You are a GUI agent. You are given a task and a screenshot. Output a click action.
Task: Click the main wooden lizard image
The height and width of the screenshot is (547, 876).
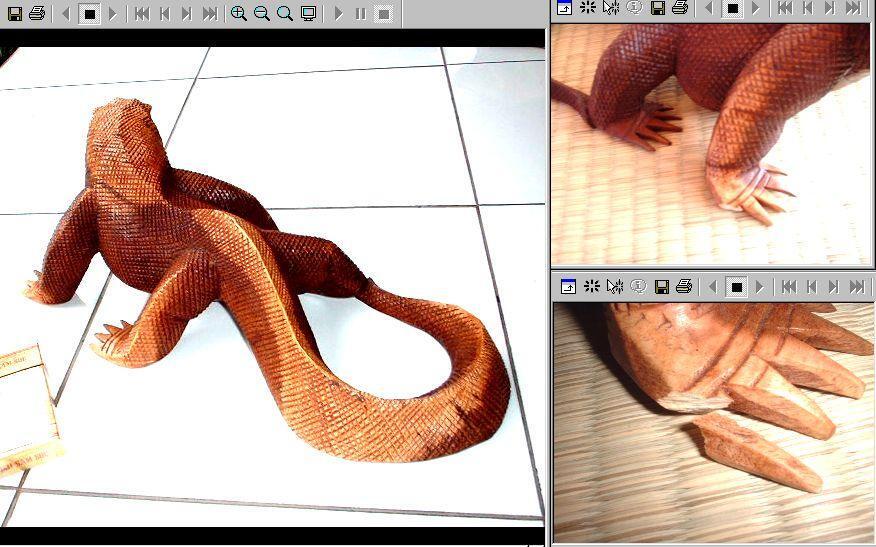[270, 280]
